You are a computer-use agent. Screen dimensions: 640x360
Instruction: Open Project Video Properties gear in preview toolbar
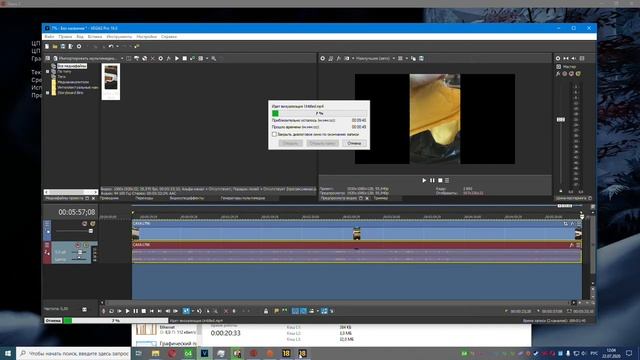point(322,58)
